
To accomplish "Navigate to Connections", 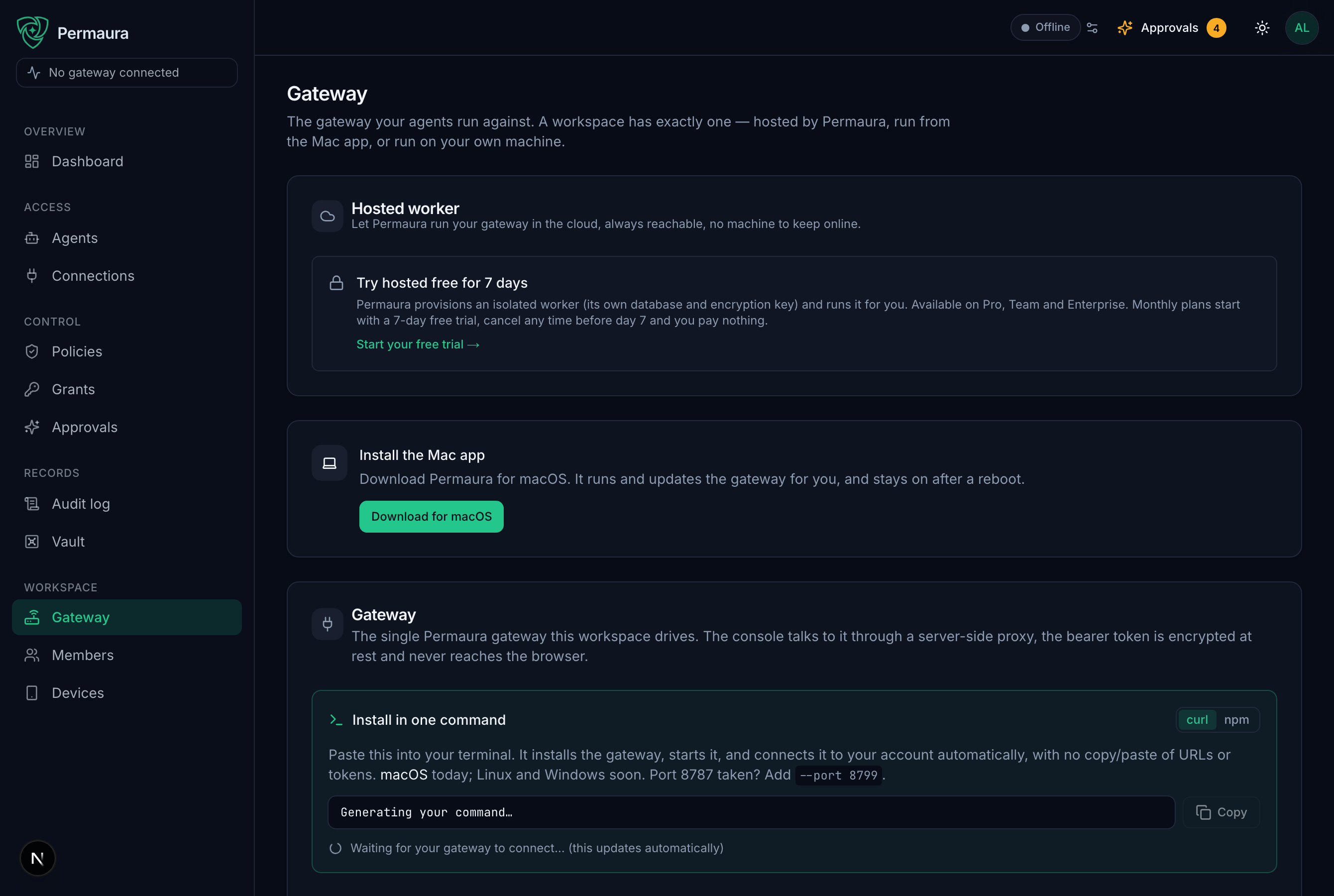I will coord(127,276).
